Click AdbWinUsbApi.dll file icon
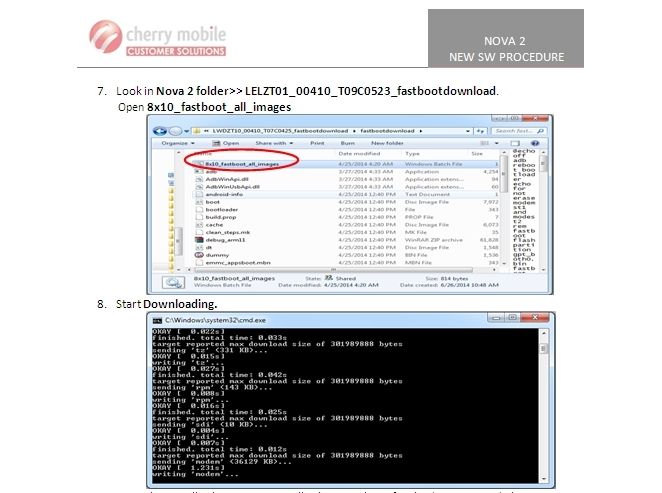This screenshot has height=493, width=662. 199,187
